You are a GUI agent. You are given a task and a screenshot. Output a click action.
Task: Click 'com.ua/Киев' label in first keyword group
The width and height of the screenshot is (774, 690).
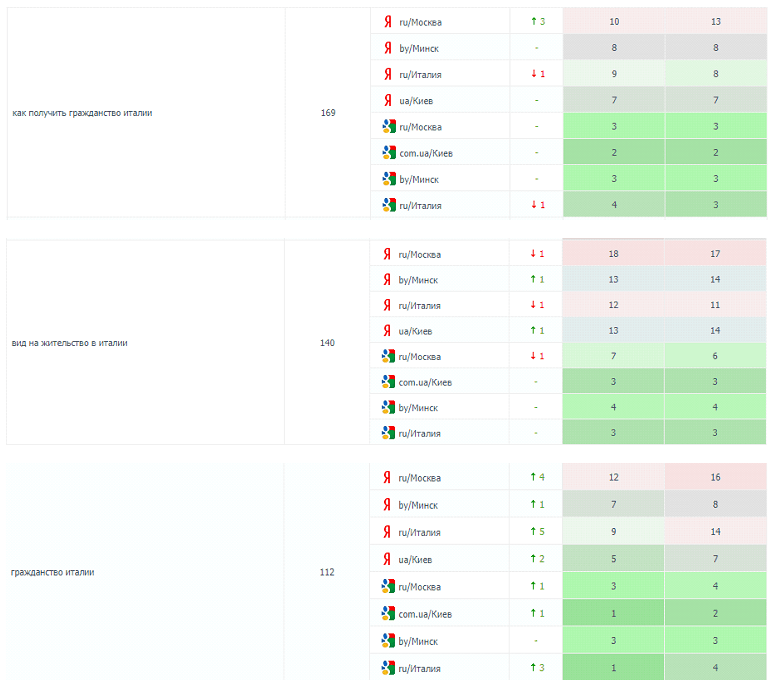426,153
